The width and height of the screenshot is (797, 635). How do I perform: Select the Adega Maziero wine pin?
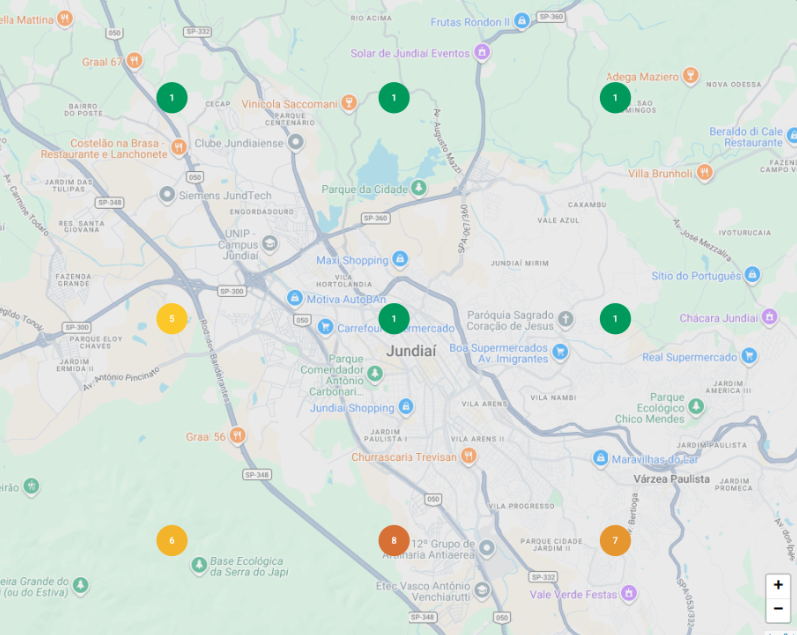[x=690, y=76]
